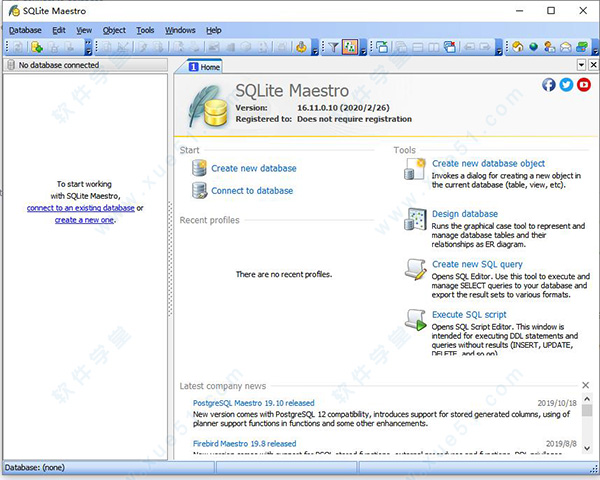
Task: Click the previous window arrow icon
Action: (470, 47)
